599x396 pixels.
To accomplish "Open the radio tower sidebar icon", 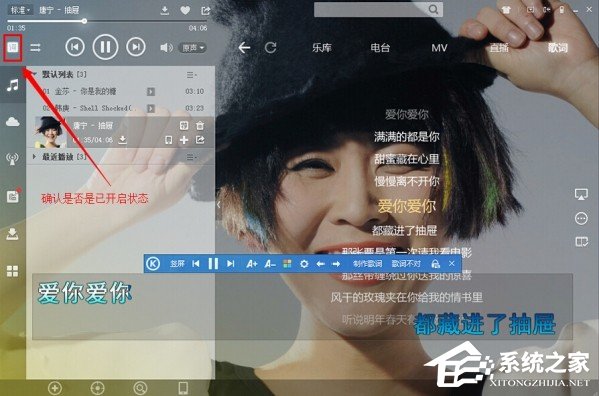I will tap(13, 159).
